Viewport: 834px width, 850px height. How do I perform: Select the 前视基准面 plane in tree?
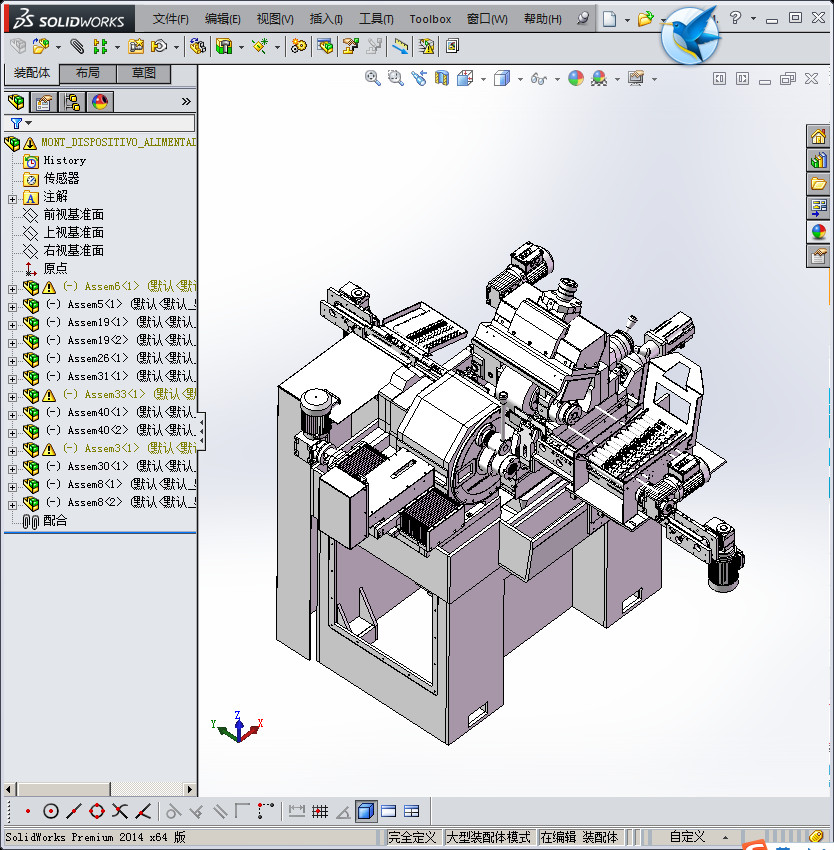coord(73,215)
